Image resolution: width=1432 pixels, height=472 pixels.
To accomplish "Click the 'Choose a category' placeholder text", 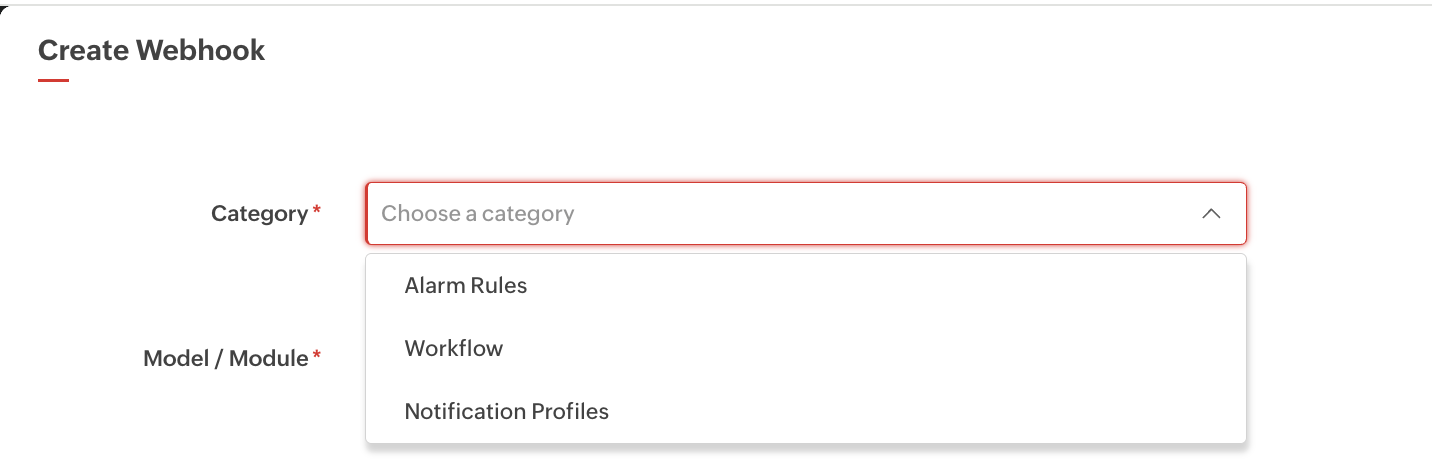I will [478, 214].
